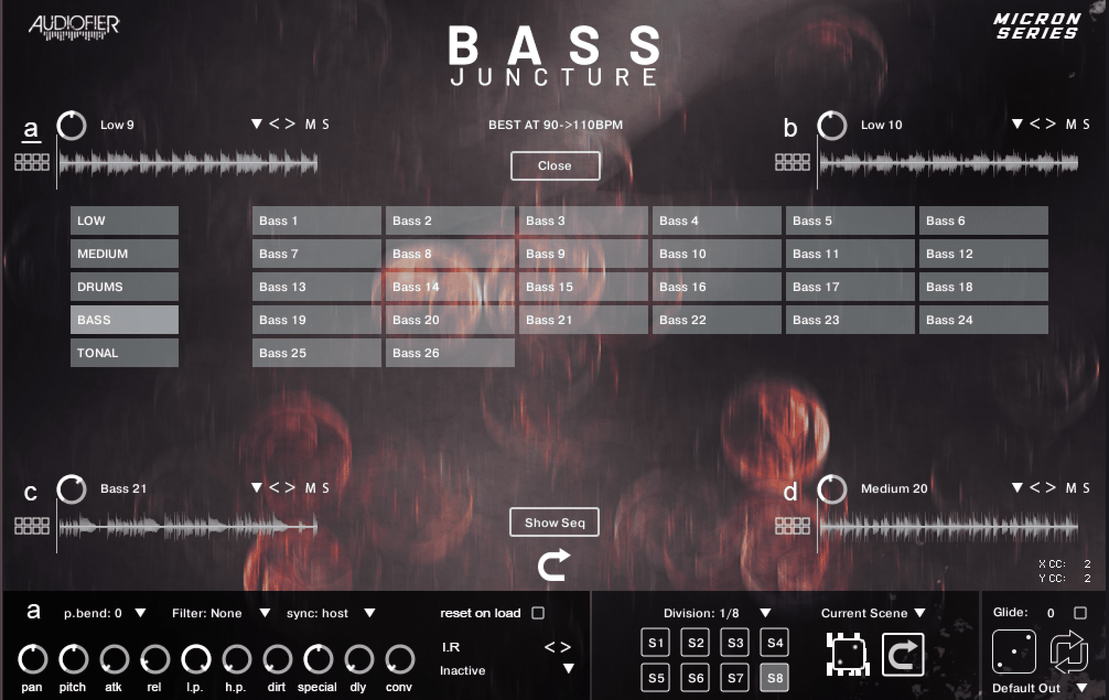
Task: Mute slot a using its M toggle
Action: click(x=313, y=124)
